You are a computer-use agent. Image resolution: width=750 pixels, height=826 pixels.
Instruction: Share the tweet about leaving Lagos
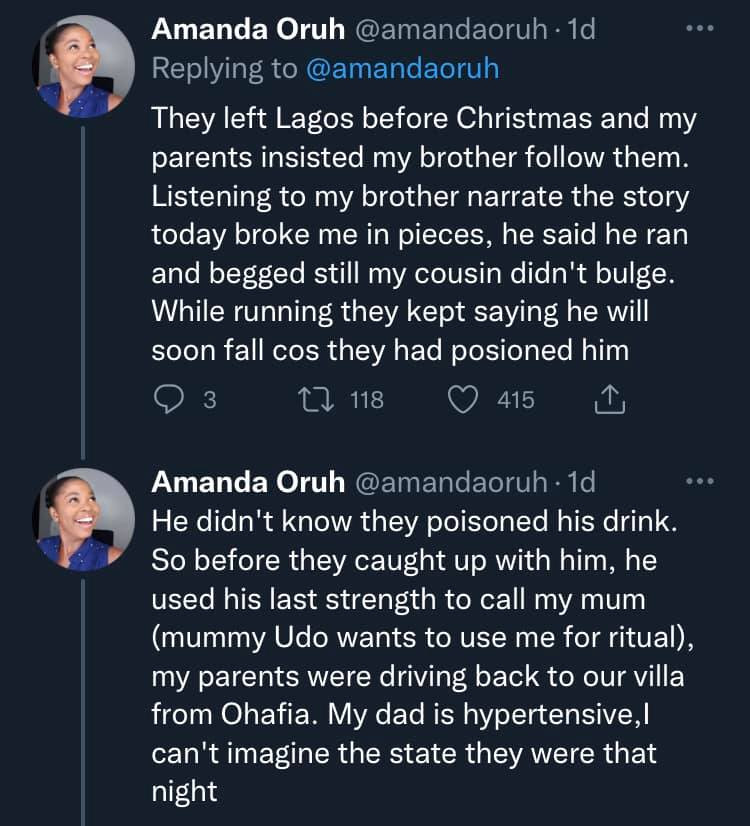[x=608, y=401]
